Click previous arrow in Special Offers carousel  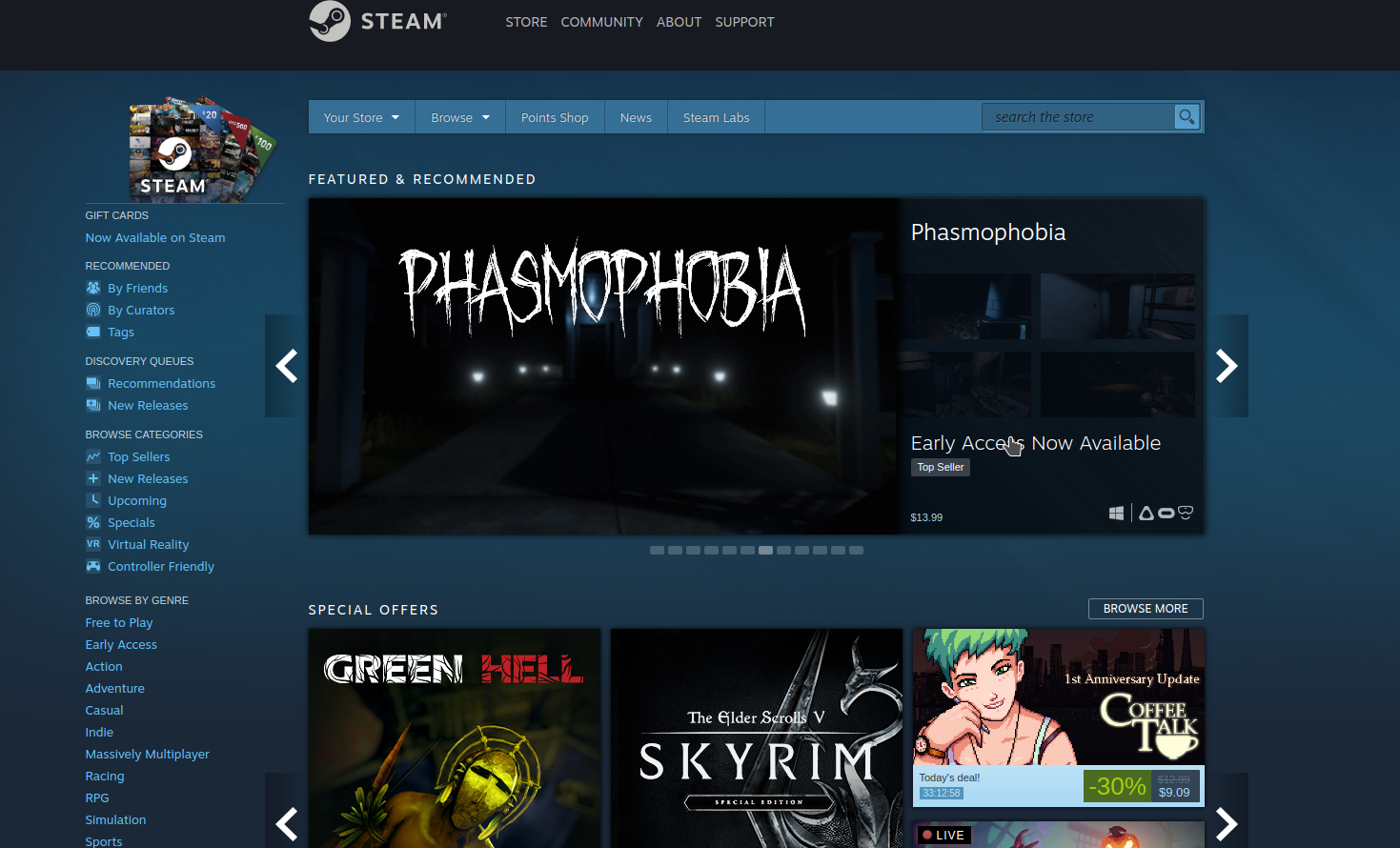287,823
